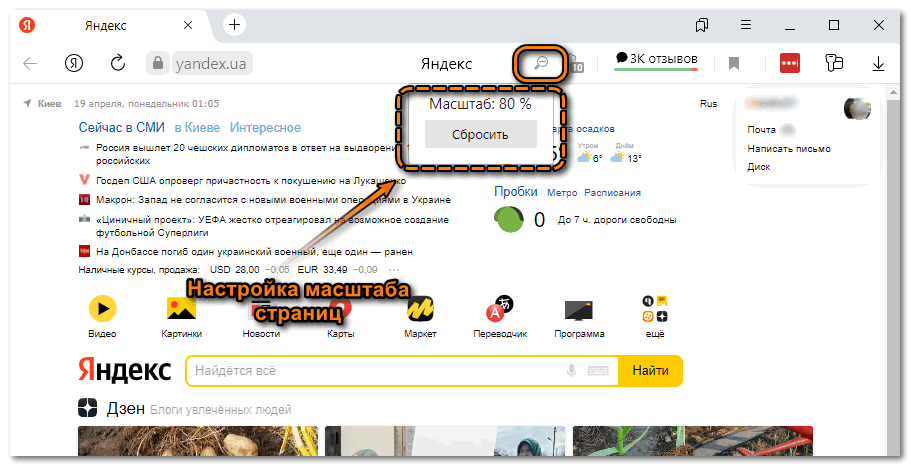Viewport: 911px width, 467px height.
Task: Open the on-screen keyboard in search box
Action: click(x=598, y=371)
